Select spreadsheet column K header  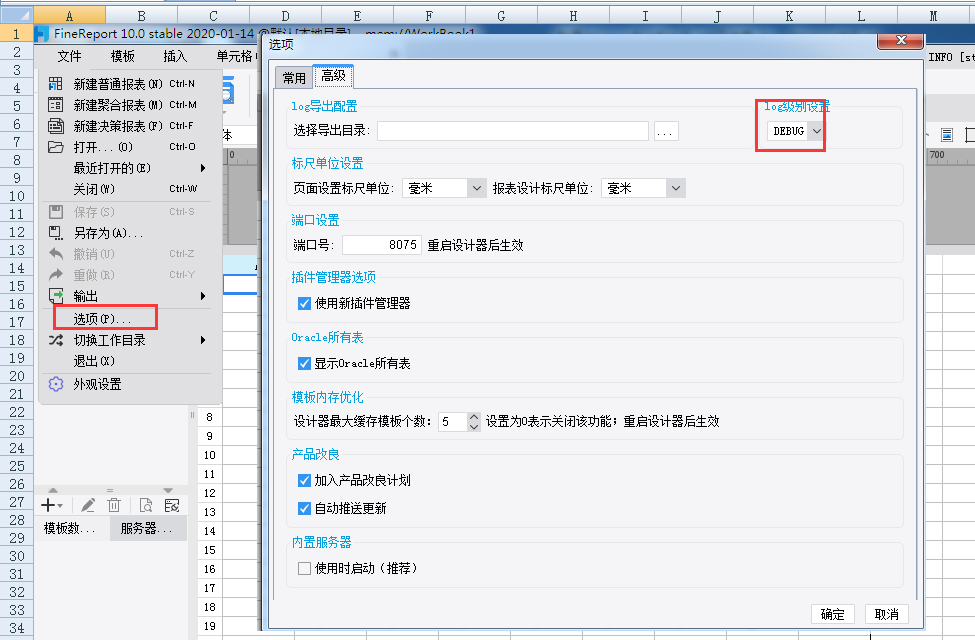(x=789, y=16)
